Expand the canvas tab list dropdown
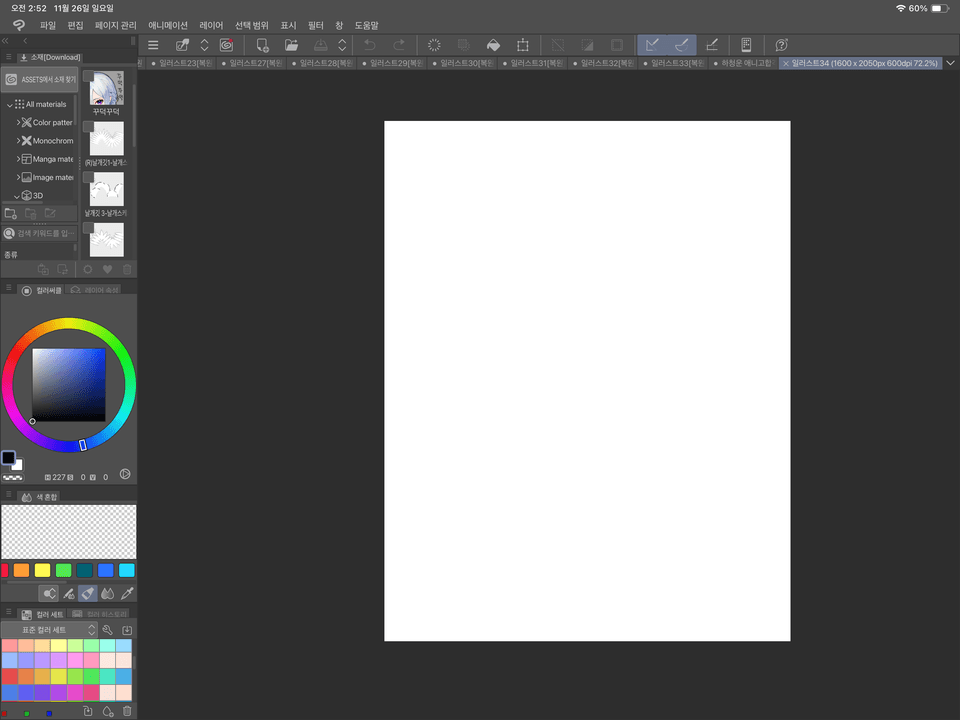This screenshot has height=720, width=960. tap(950, 63)
